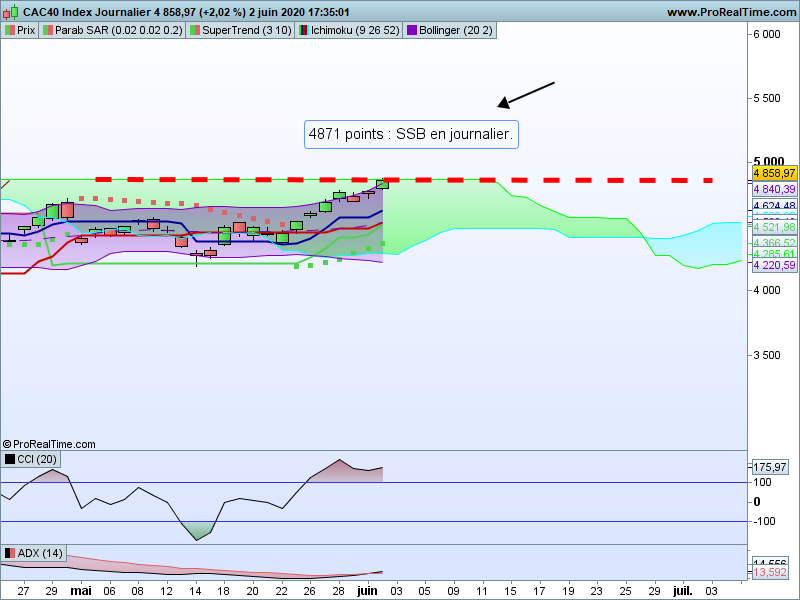The width and height of the screenshot is (800, 600).
Task: Click the black CCI indicator icon
Action: click(10, 459)
